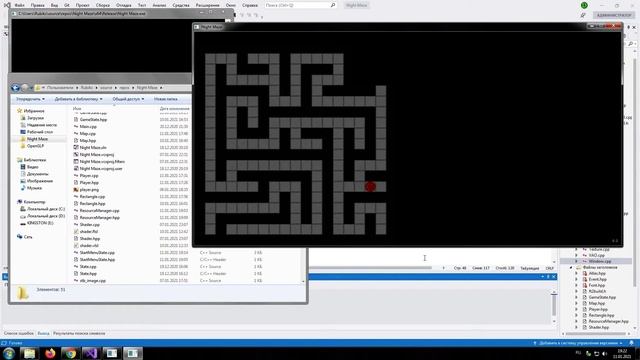The image size is (640, 360).
Task: Open the Сборка menu in Visual Studio
Action: [x=102, y=5]
